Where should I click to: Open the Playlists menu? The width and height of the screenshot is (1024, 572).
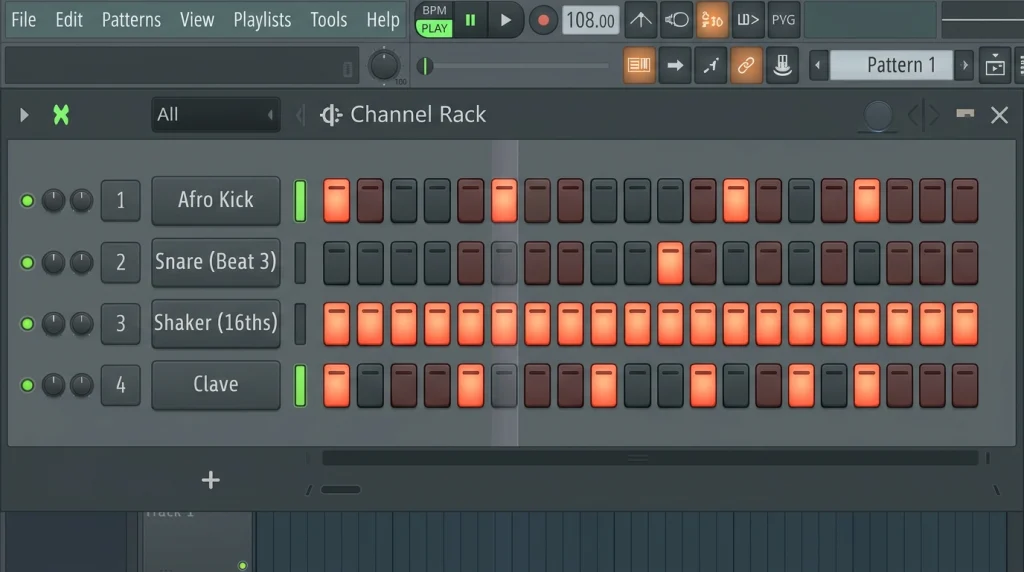263,20
